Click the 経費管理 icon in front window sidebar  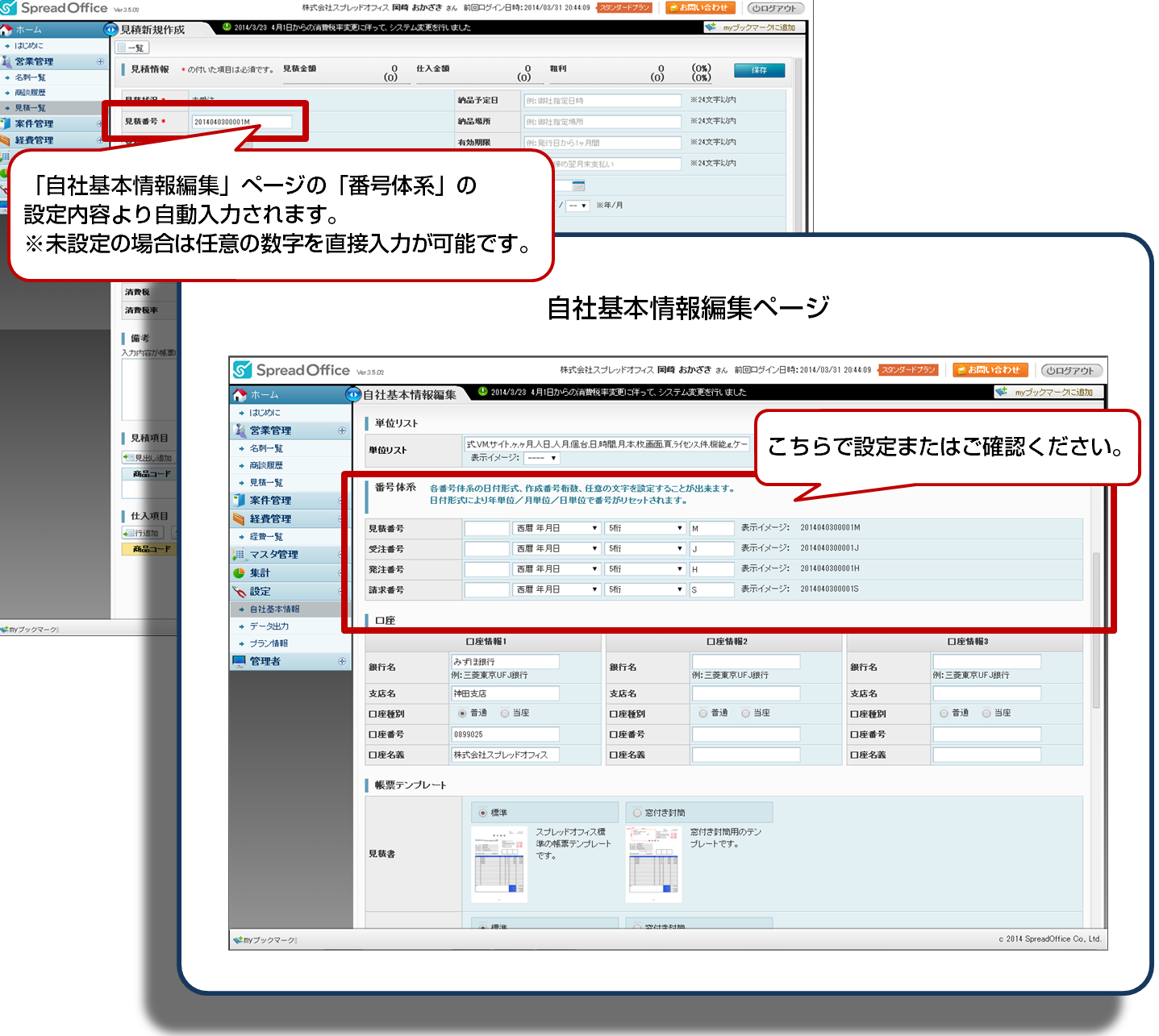(x=239, y=518)
